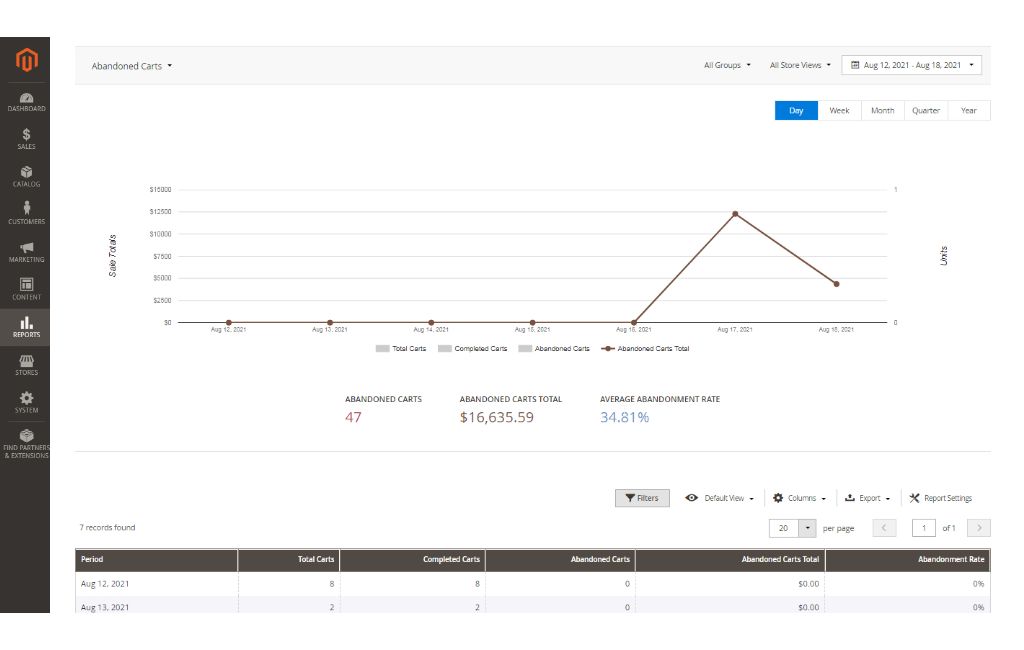
Task: Click the 'Aug 12, 2021' table row period
Action: [104, 584]
